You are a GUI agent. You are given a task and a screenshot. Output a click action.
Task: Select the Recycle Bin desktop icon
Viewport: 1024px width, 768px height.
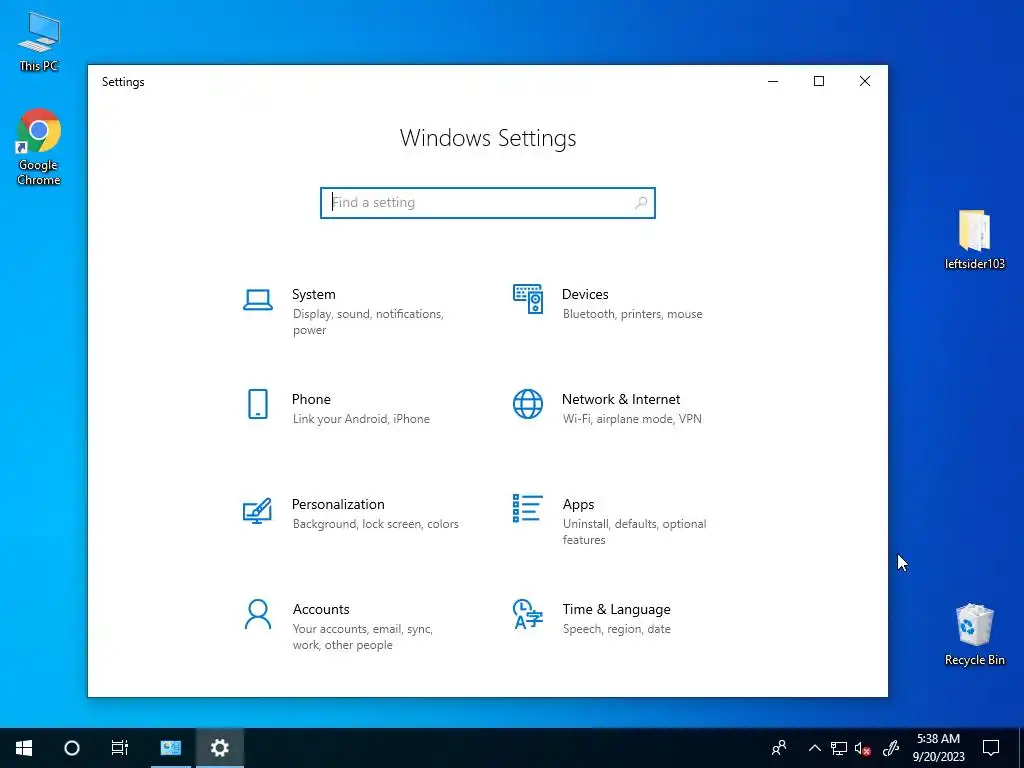pyautogui.click(x=974, y=634)
